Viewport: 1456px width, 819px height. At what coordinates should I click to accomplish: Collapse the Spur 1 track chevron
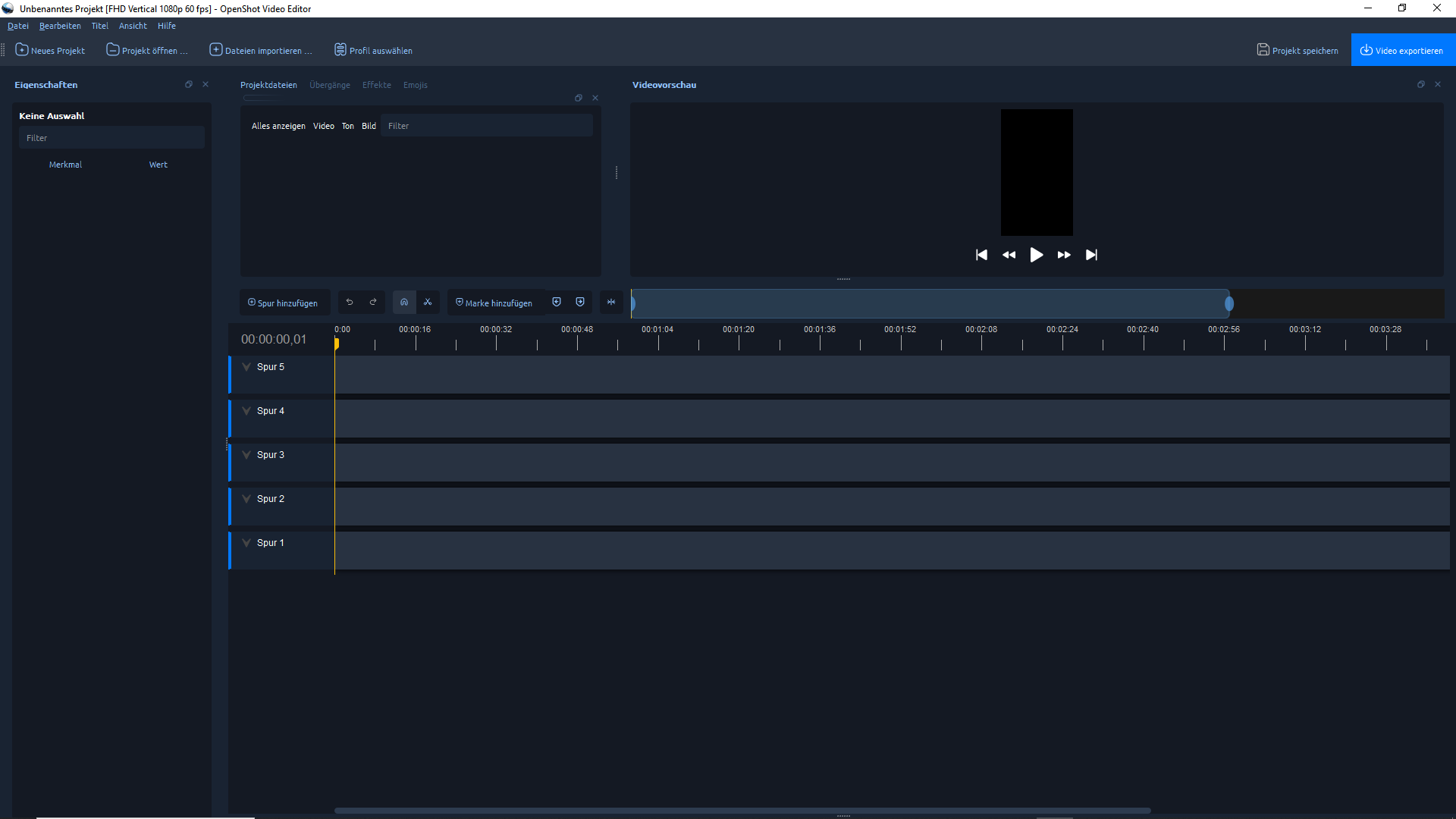pos(246,543)
